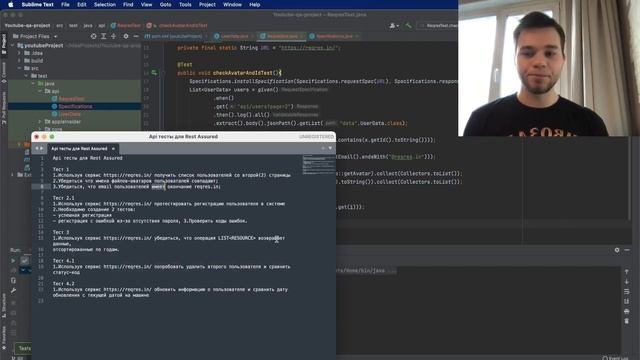640x360 pixels.
Task: Click the run test gutter icon
Action: pyautogui.click(x=154, y=73)
